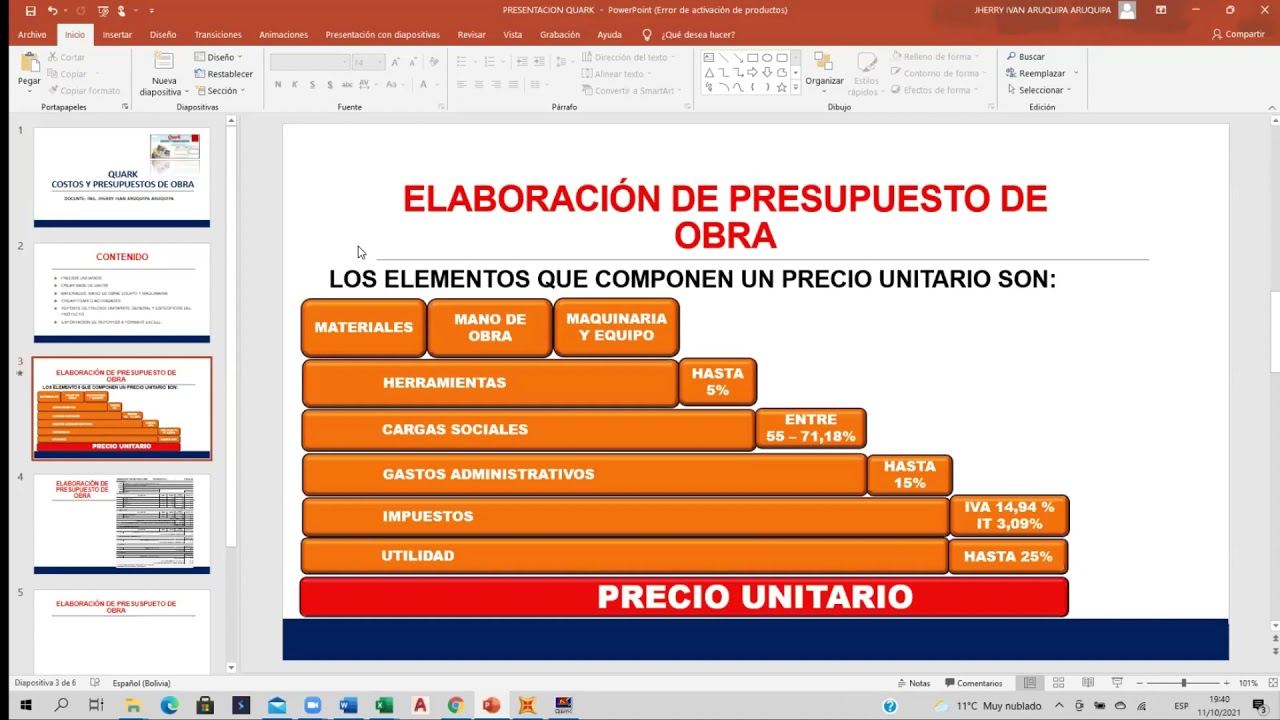This screenshot has height=720, width=1280.
Task: Click the clear formatting icon
Action: pyautogui.click(x=434, y=62)
